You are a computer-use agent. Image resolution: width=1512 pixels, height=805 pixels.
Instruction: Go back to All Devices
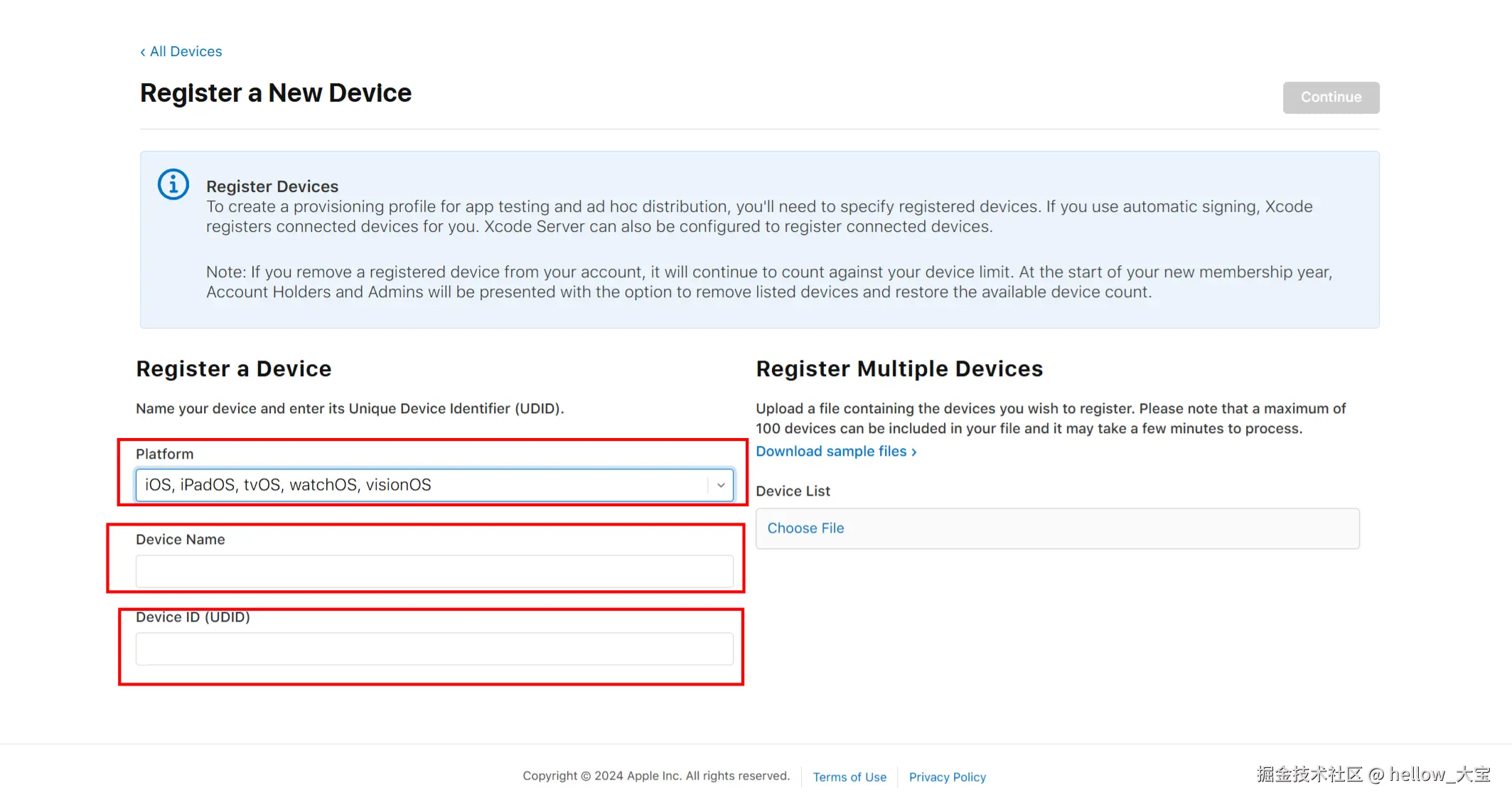[186, 51]
